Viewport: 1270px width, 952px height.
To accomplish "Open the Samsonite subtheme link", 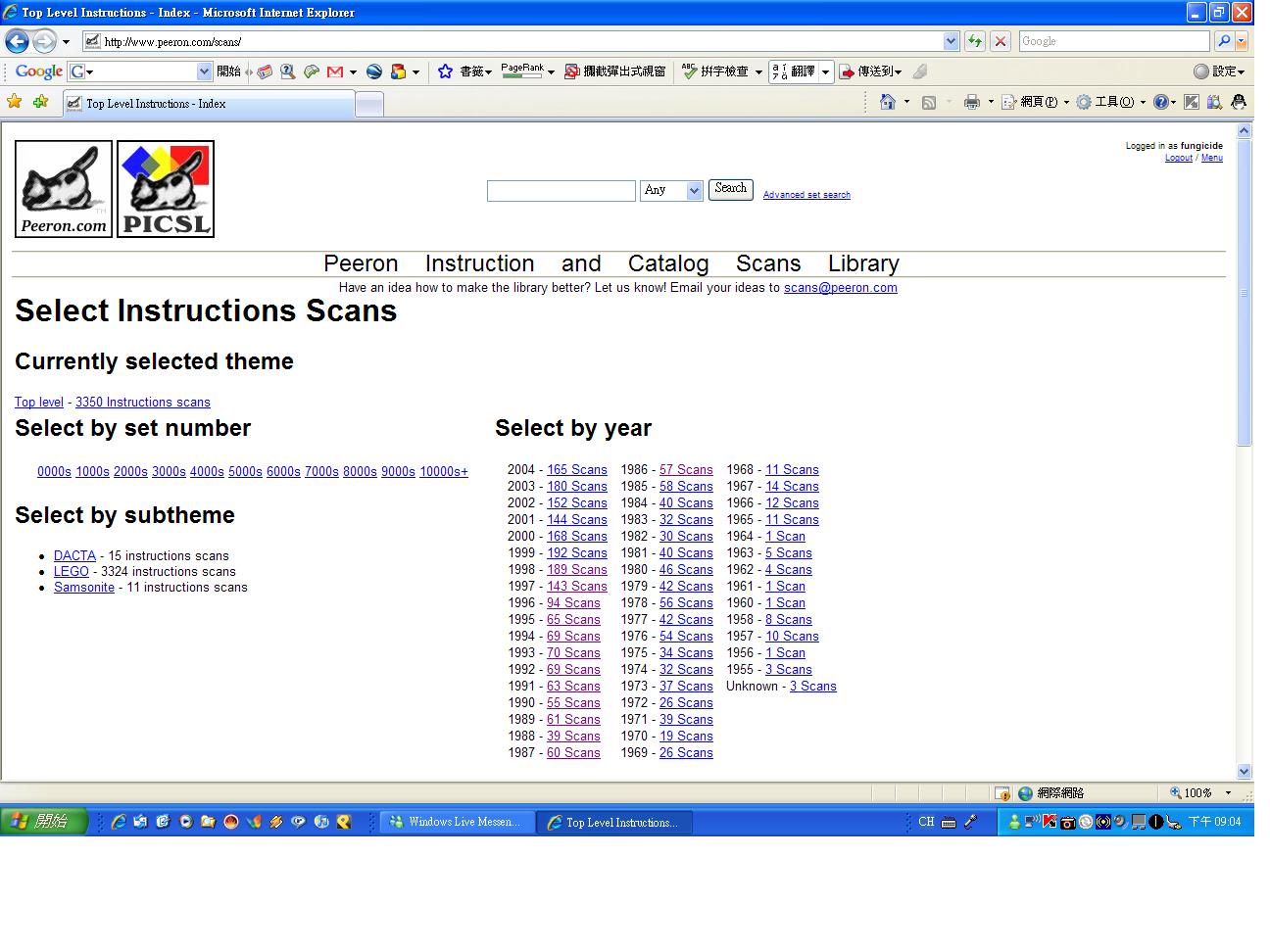I will (x=84, y=588).
